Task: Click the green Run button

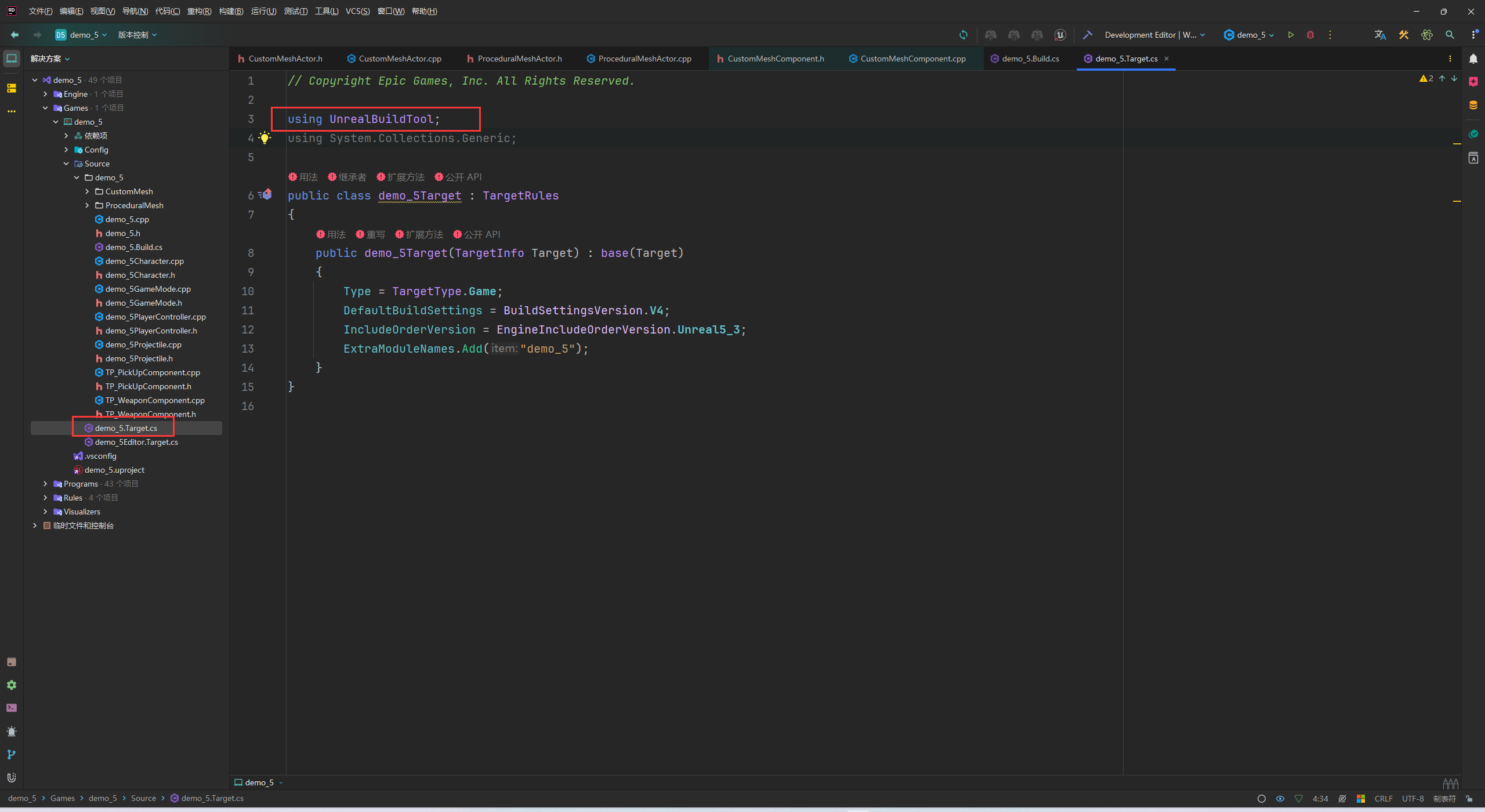Action: coord(1291,35)
